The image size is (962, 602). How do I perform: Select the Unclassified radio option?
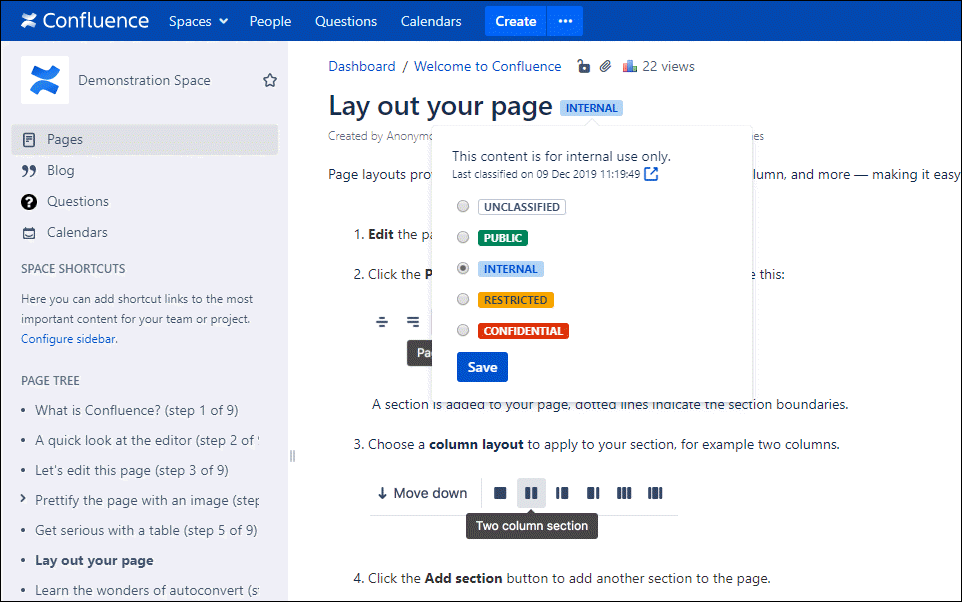pos(462,207)
